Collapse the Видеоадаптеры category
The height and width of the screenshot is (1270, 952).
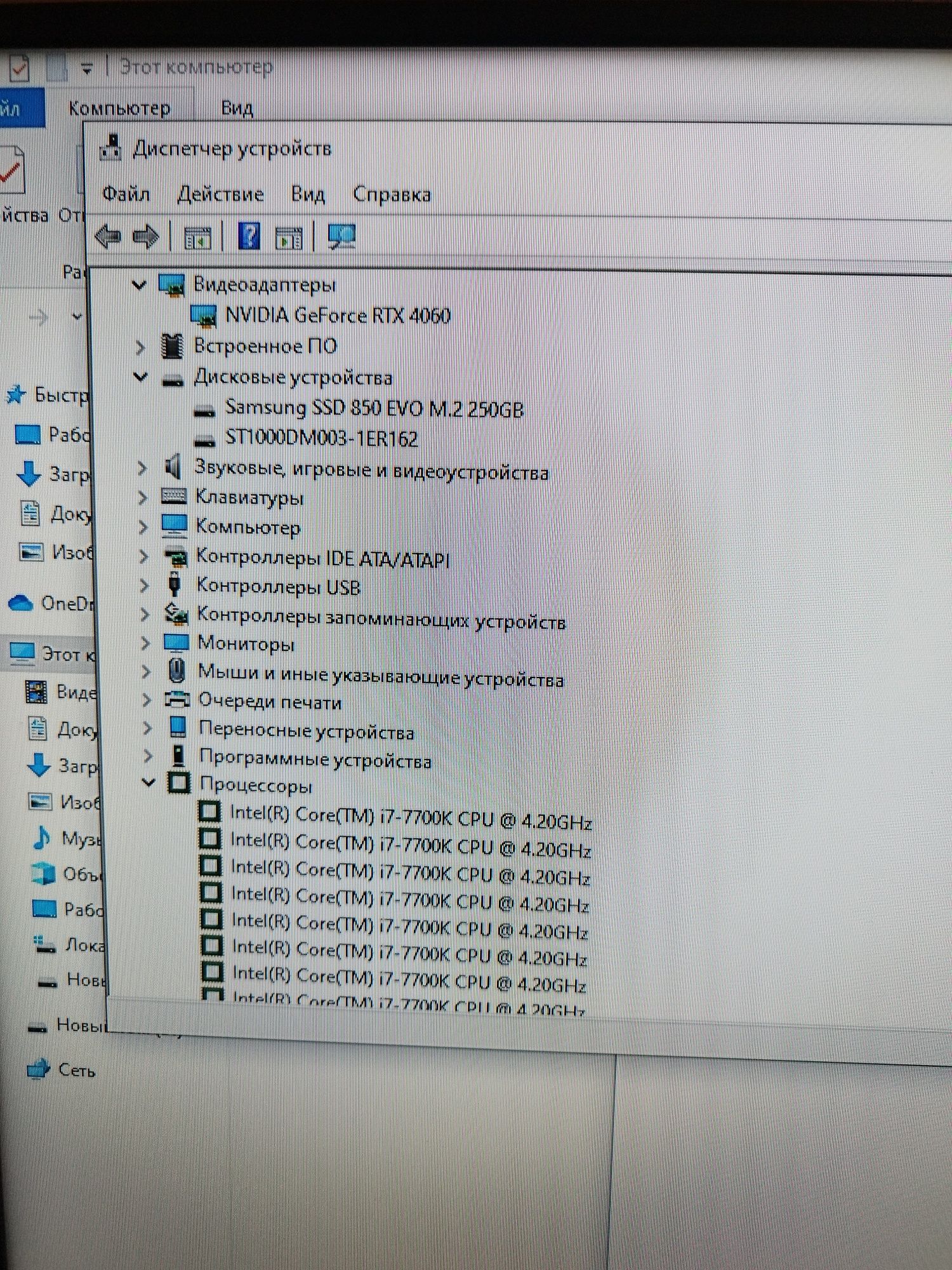139,284
